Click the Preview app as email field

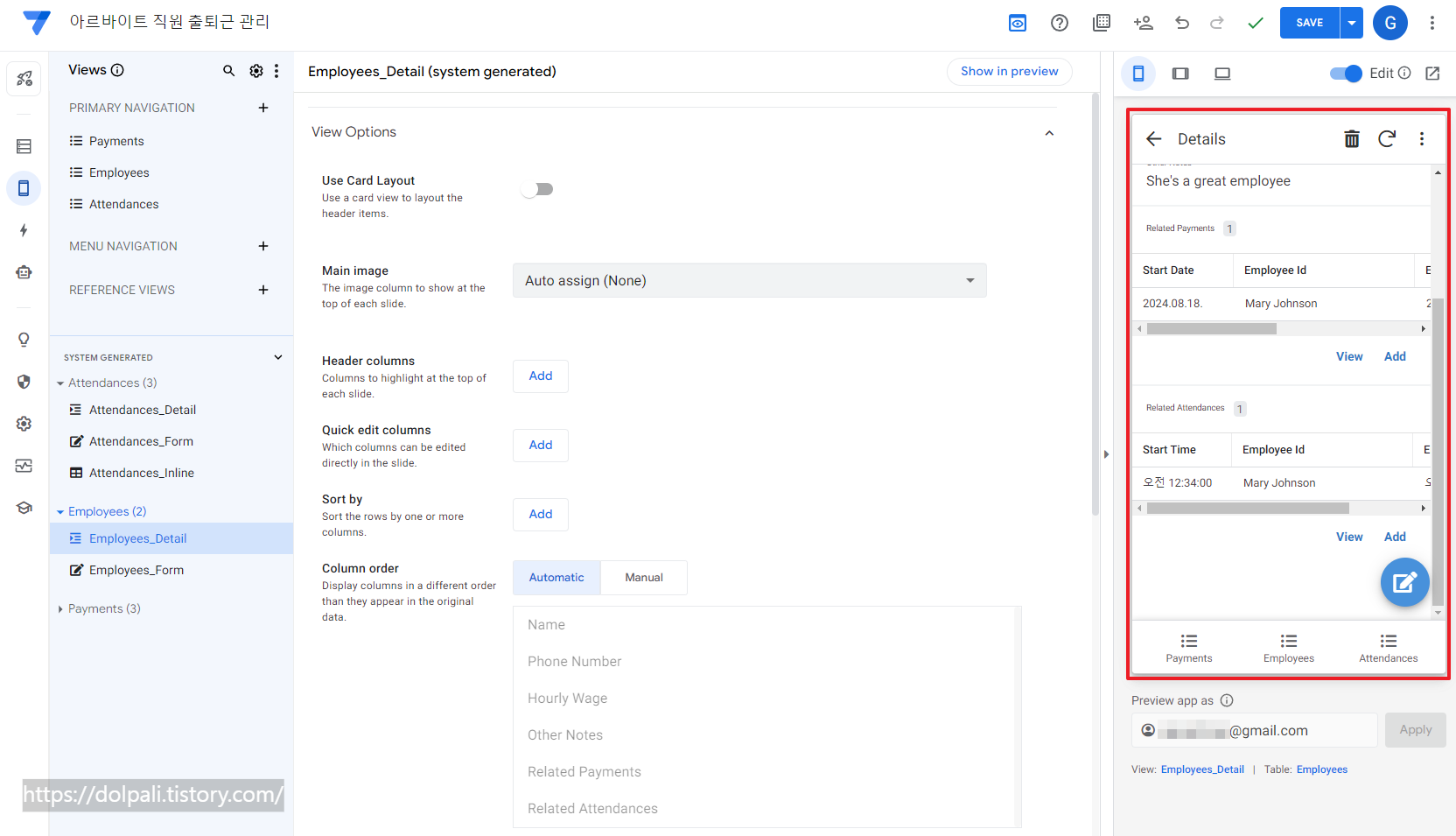[1255, 730]
